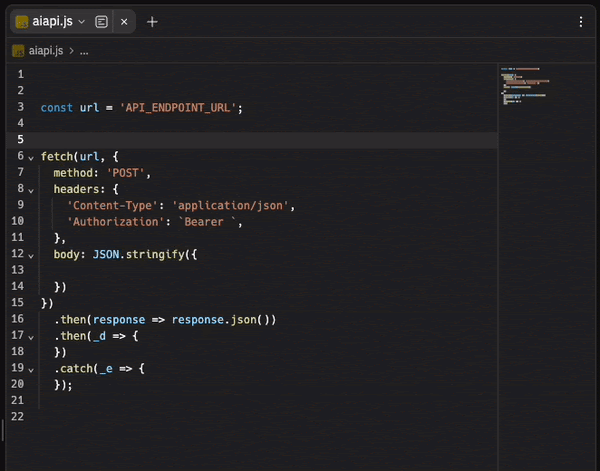This screenshot has width=600, height=471.
Task: Open the aiapi.js tab dropdown chevron
Action: point(82,21)
